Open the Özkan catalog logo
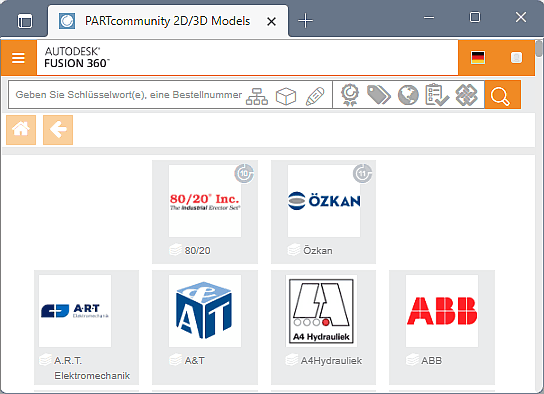 [x=324, y=201]
